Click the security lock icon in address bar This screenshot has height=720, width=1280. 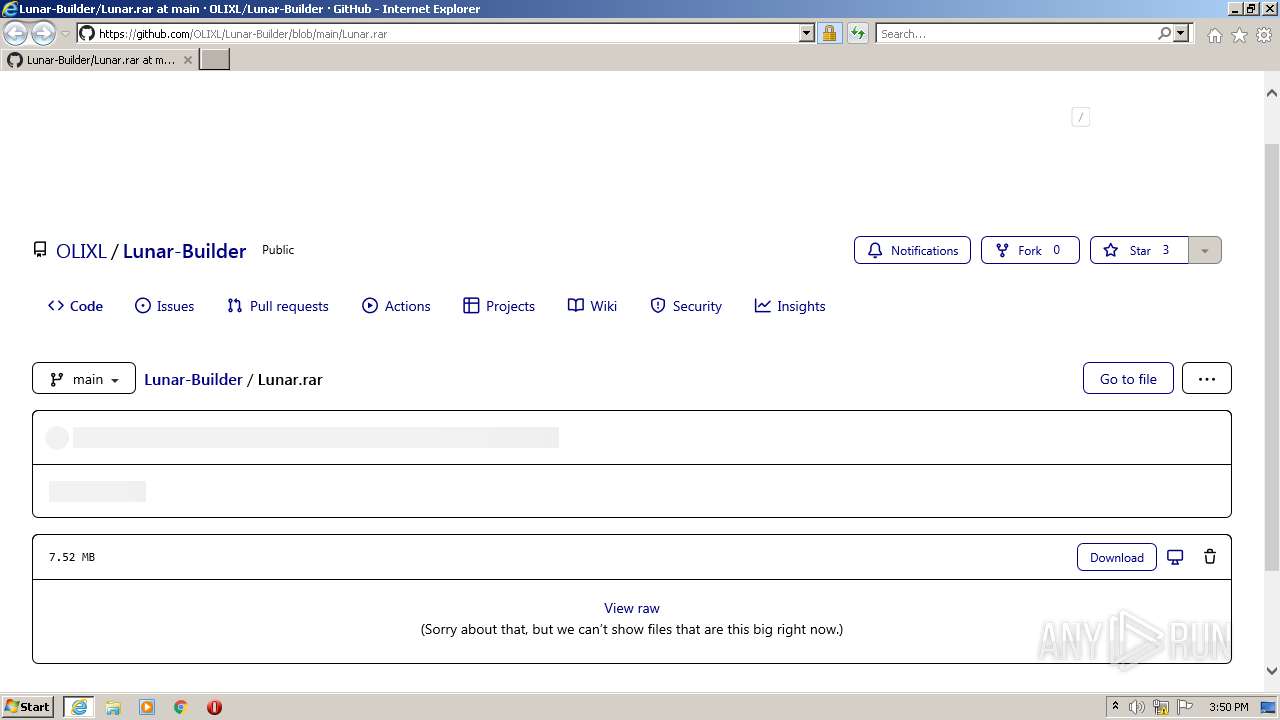pos(829,34)
